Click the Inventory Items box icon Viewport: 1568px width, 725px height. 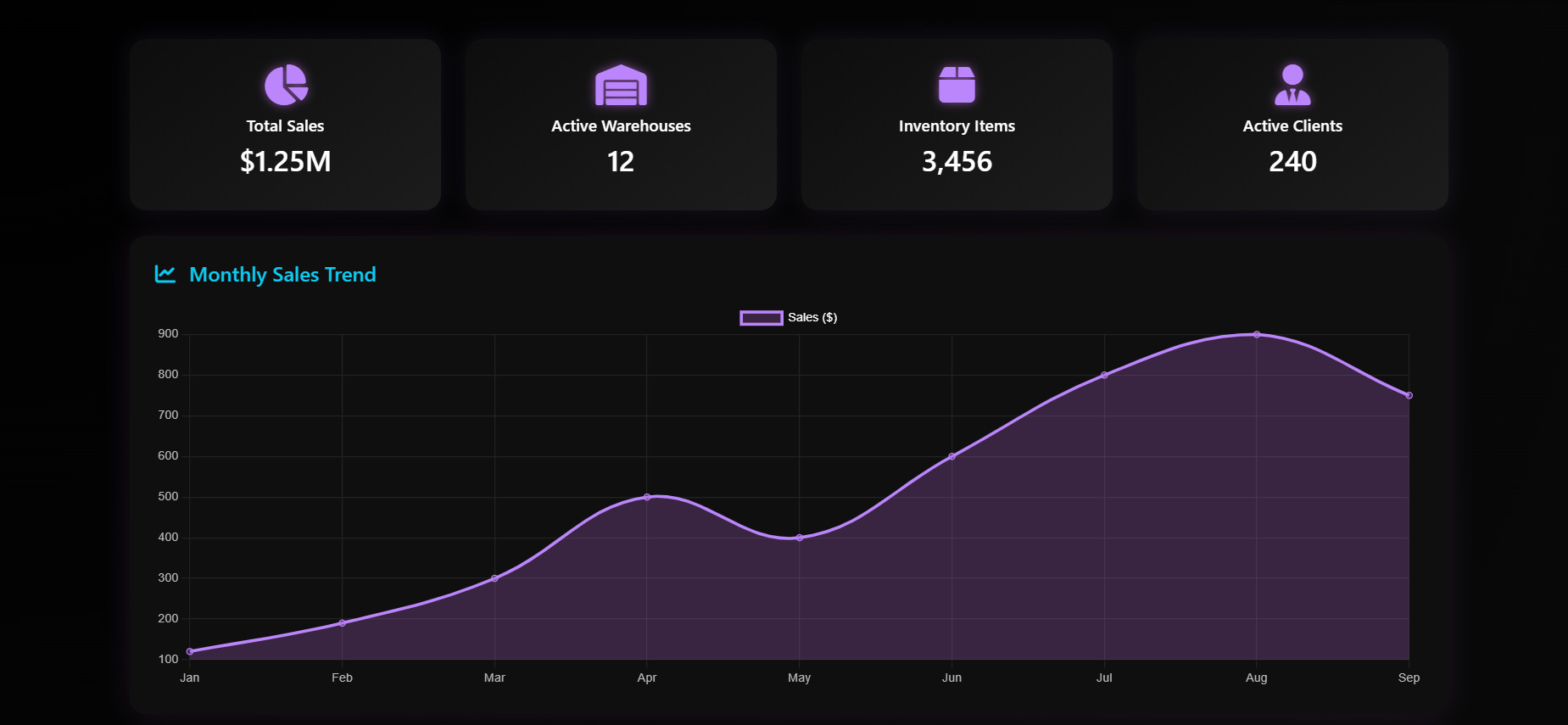tap(957, 85)
